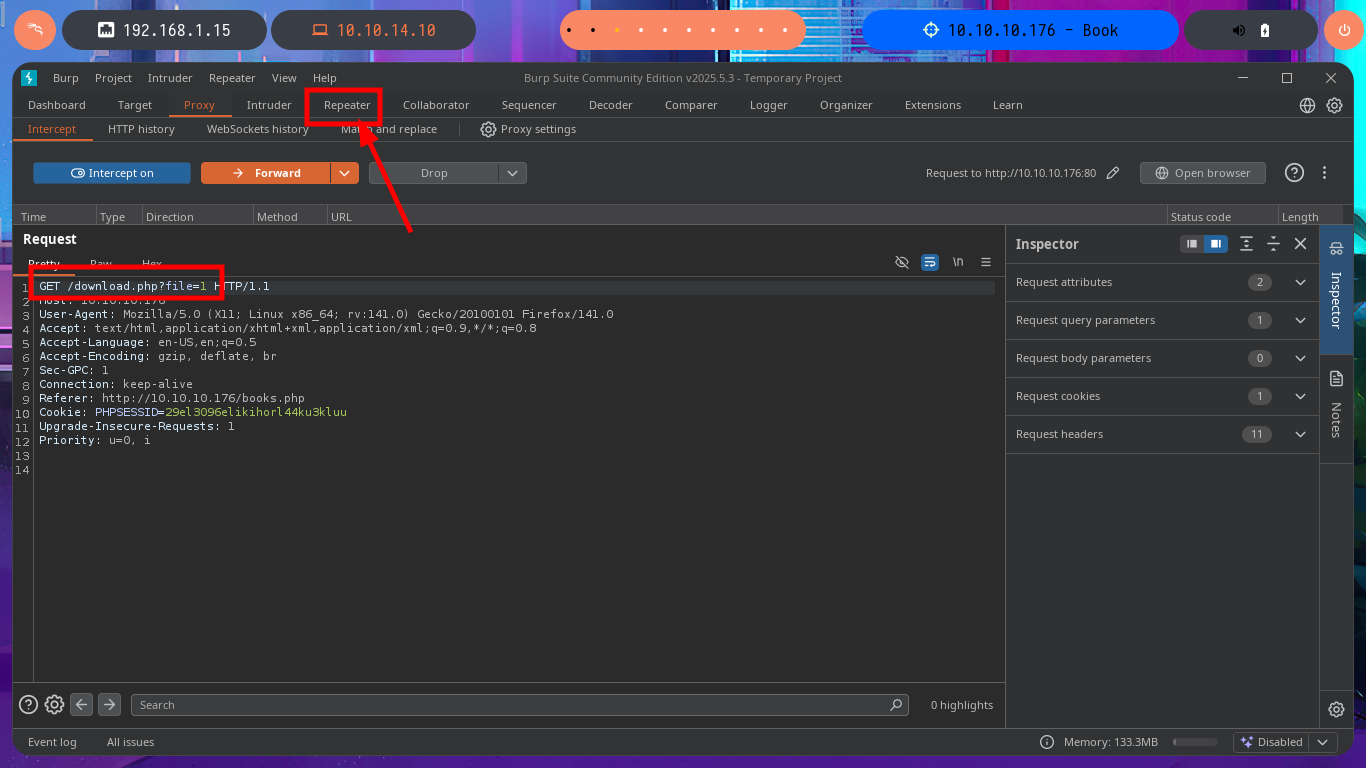Viewport: 1366px width, 768px height.
Task: Expand all Inspector sections
Action: click(x=1246, y=244)
